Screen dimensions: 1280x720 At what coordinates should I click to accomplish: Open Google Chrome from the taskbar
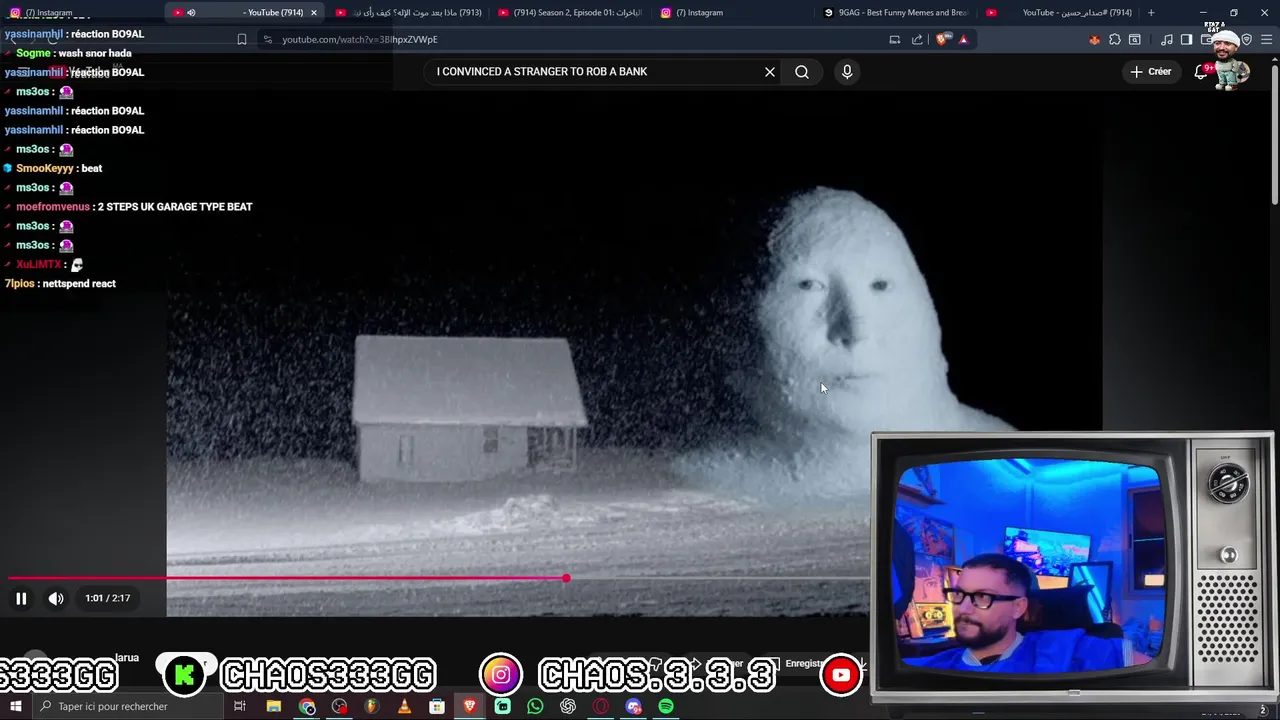307,706
